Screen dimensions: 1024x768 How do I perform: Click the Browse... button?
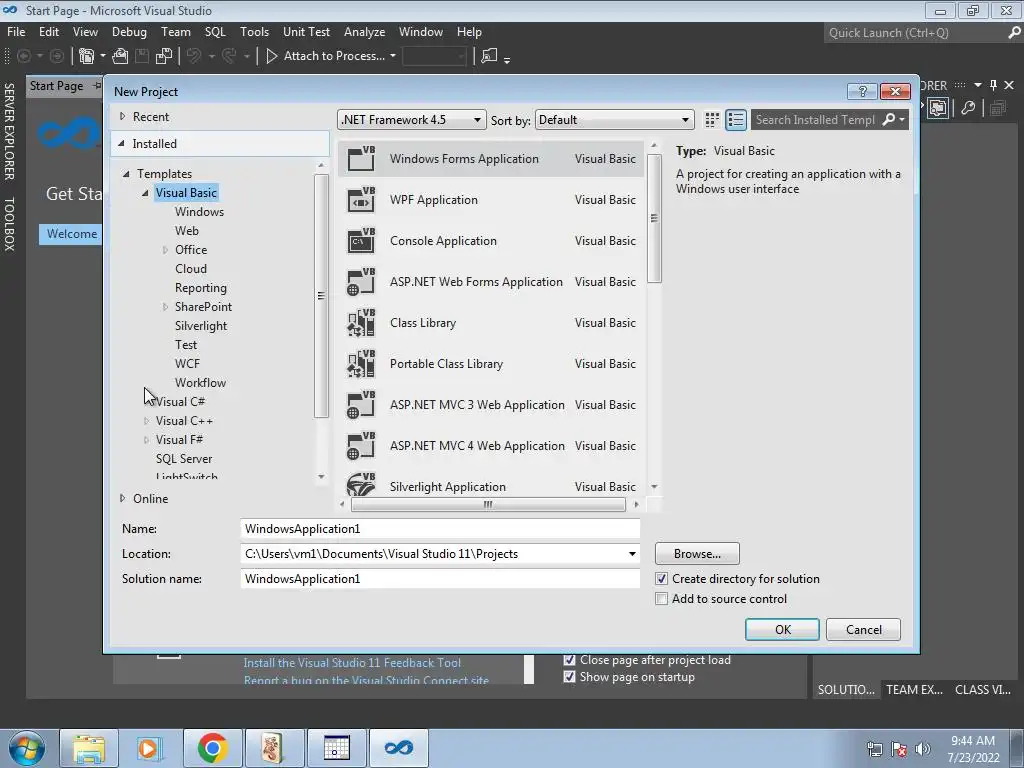697,554
